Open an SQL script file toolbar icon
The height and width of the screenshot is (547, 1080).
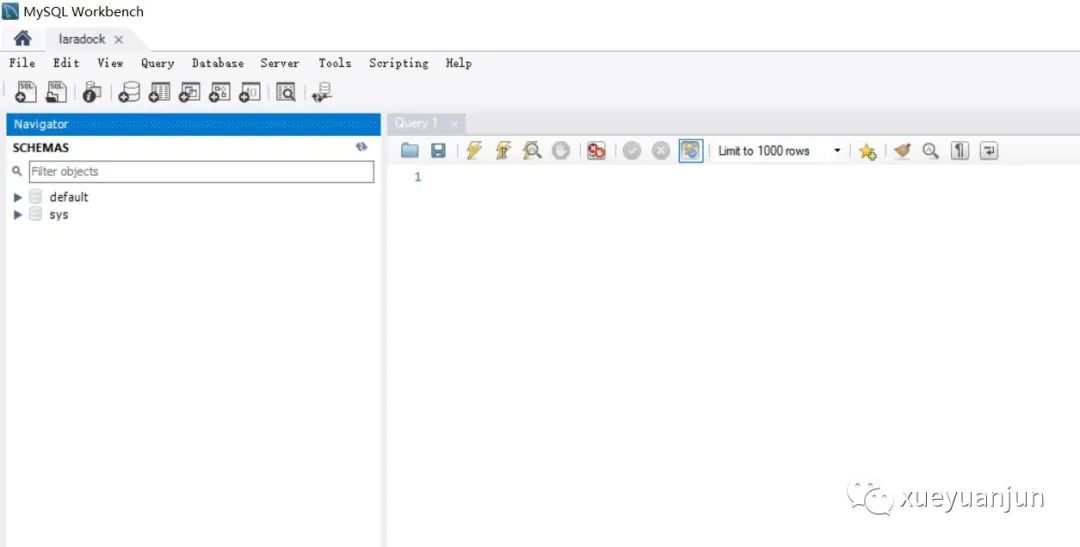click(56, 92)
